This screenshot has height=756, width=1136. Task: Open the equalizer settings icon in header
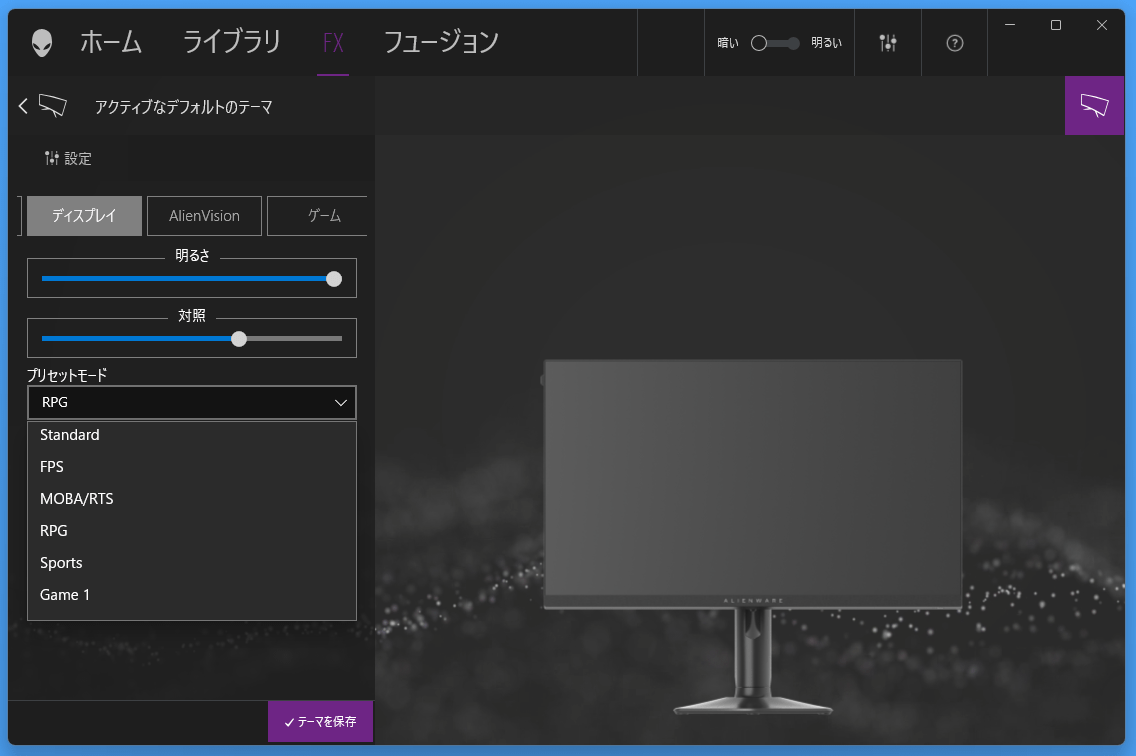click(x=888, y=43)
